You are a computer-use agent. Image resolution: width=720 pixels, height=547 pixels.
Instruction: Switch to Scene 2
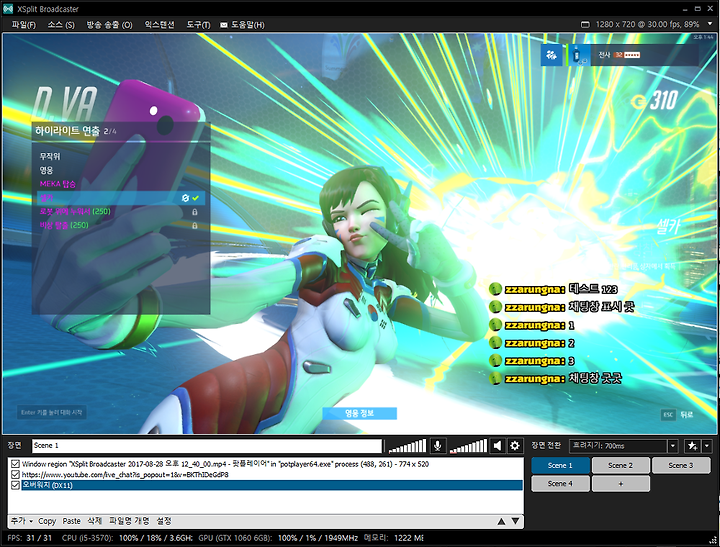click(x=620, y=465)
